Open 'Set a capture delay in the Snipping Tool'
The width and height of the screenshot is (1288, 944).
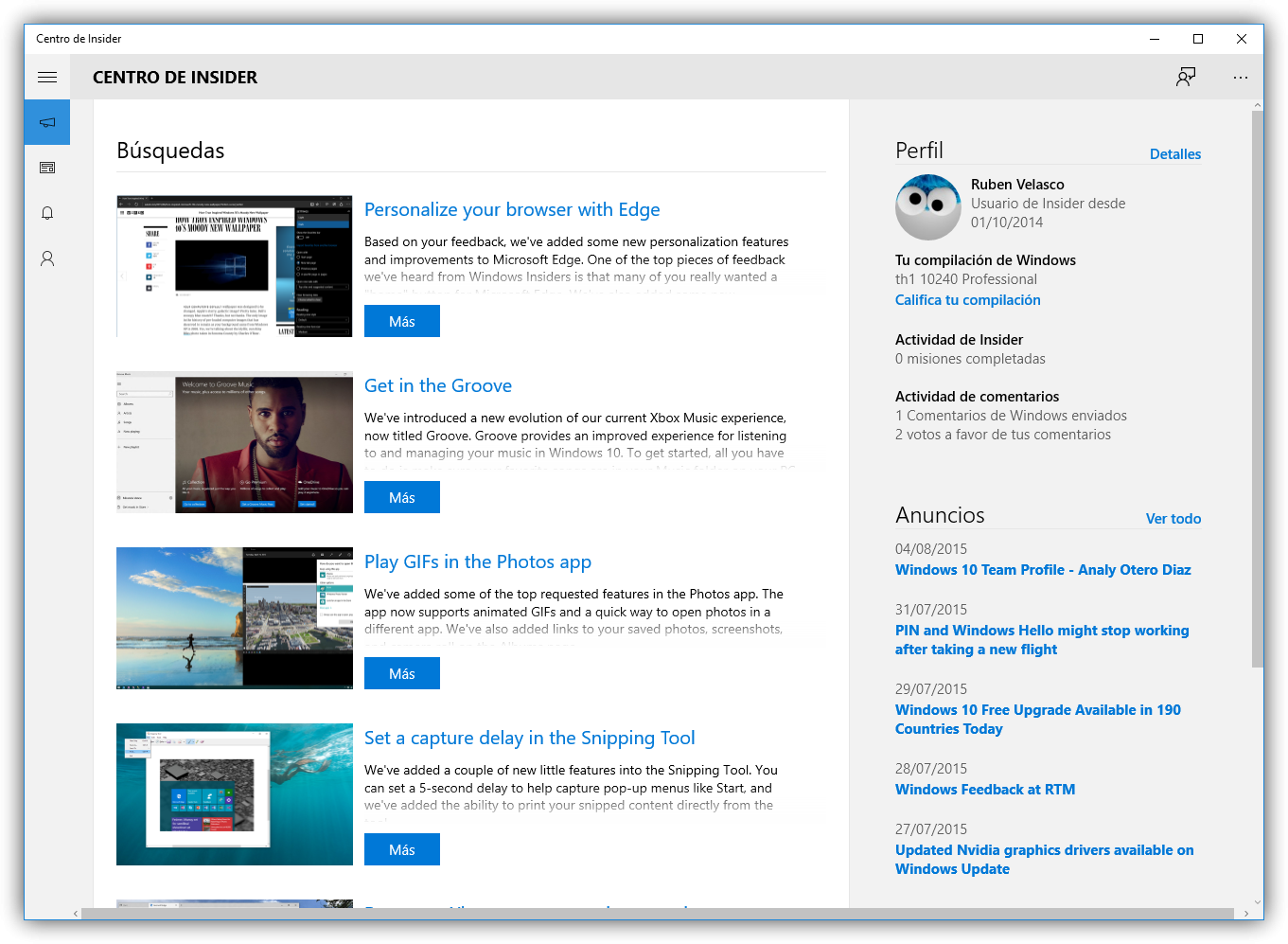click(x=530, y=738)
